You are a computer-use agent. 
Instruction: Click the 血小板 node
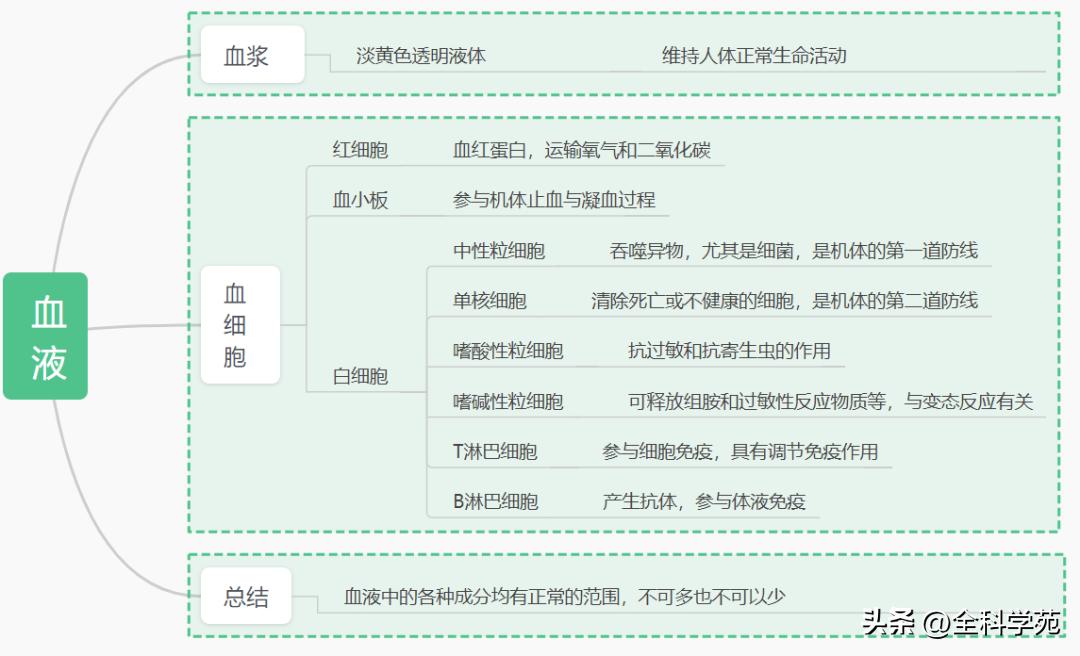(358, 199)
